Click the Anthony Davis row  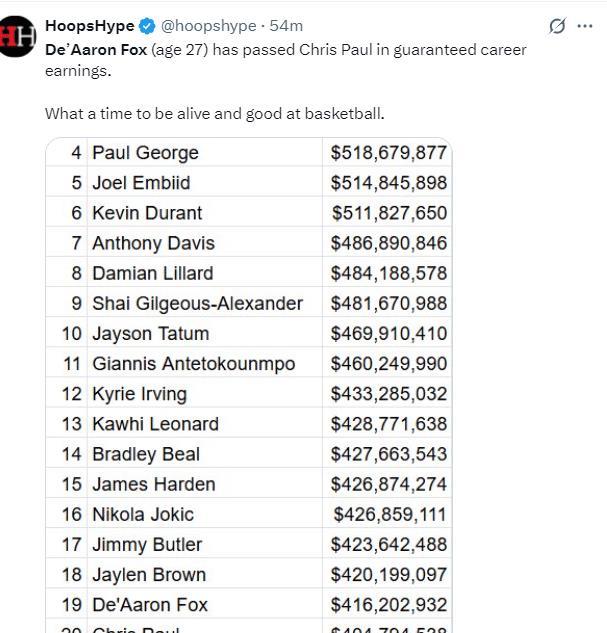(249, 243)
